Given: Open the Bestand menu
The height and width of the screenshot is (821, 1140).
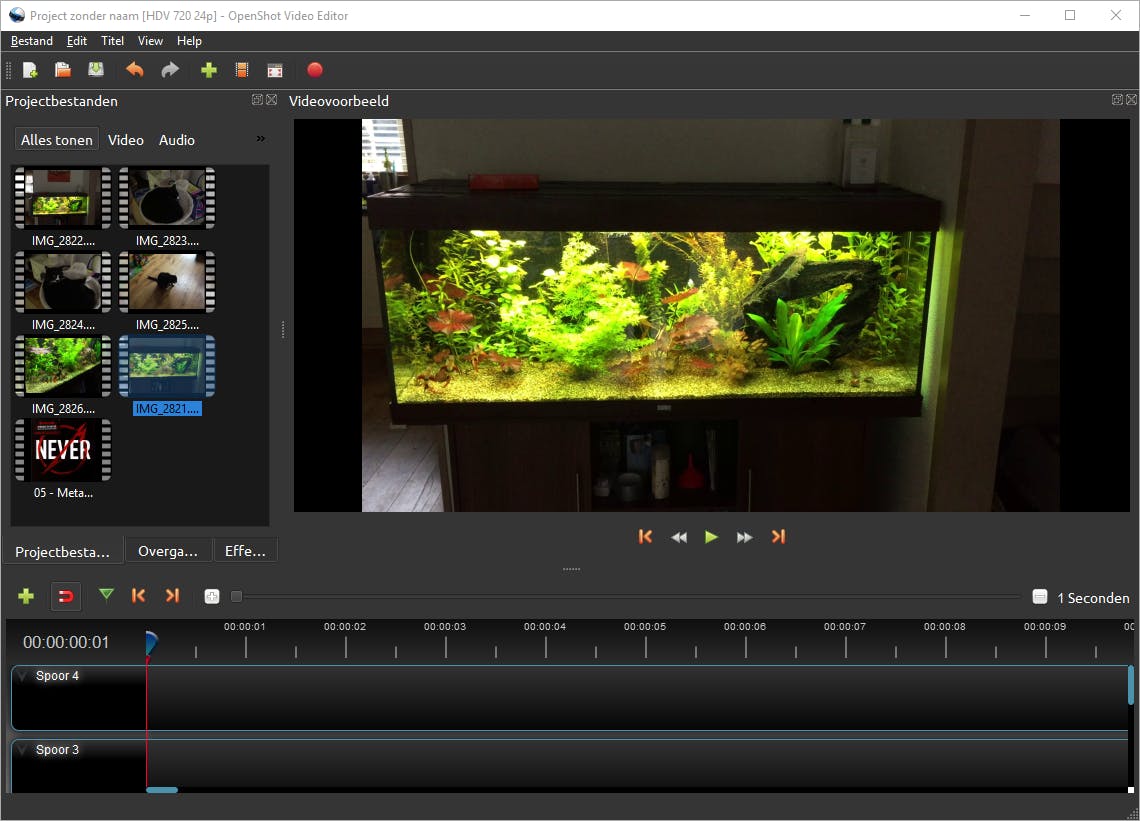Looking at the screenshot, I should point(32,41).
